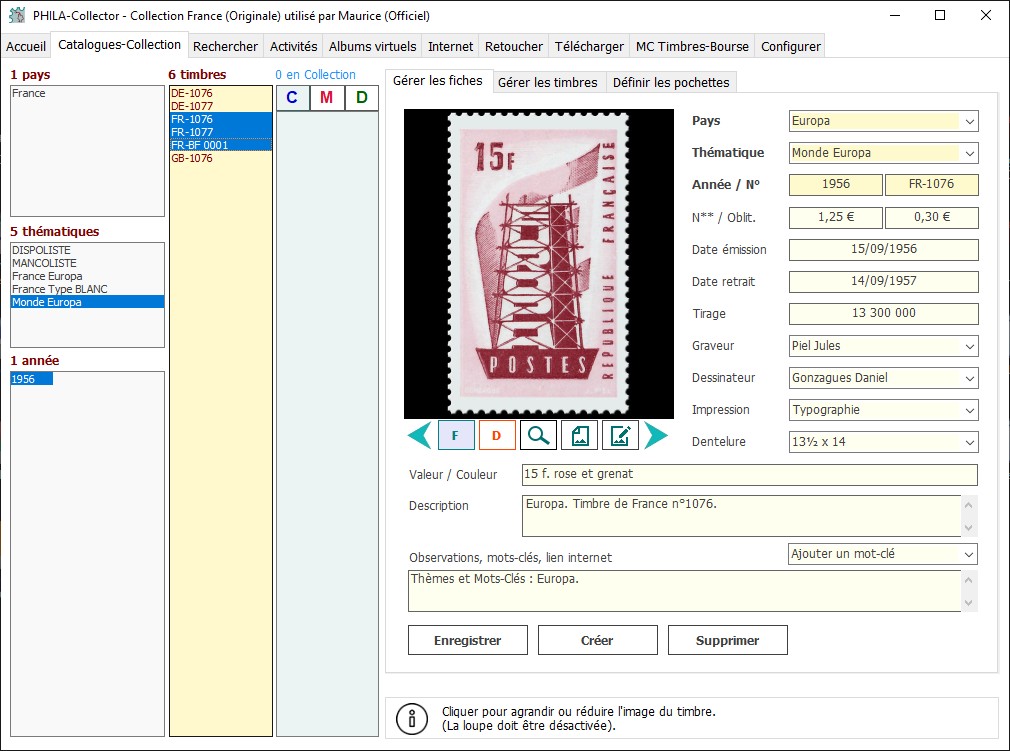Viewport: 1010px width, 751px height.
Task: Activate the magnifier loupe icon
Action: 538,435
